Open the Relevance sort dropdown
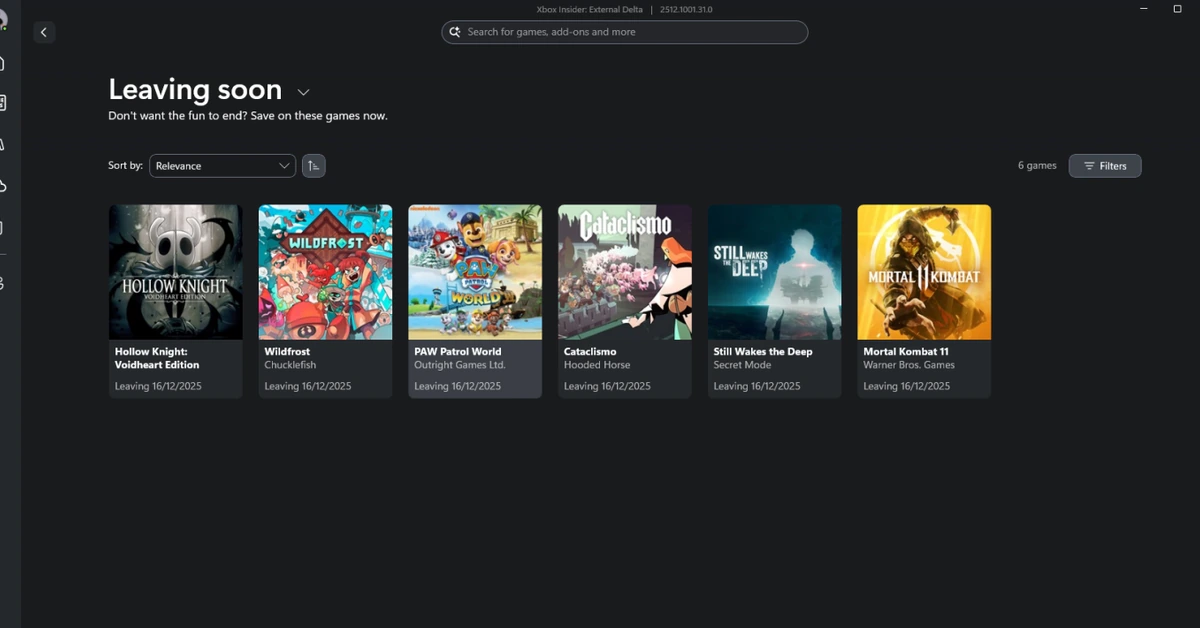Viewport: 1200px width, 628px height. coord(222,165)
